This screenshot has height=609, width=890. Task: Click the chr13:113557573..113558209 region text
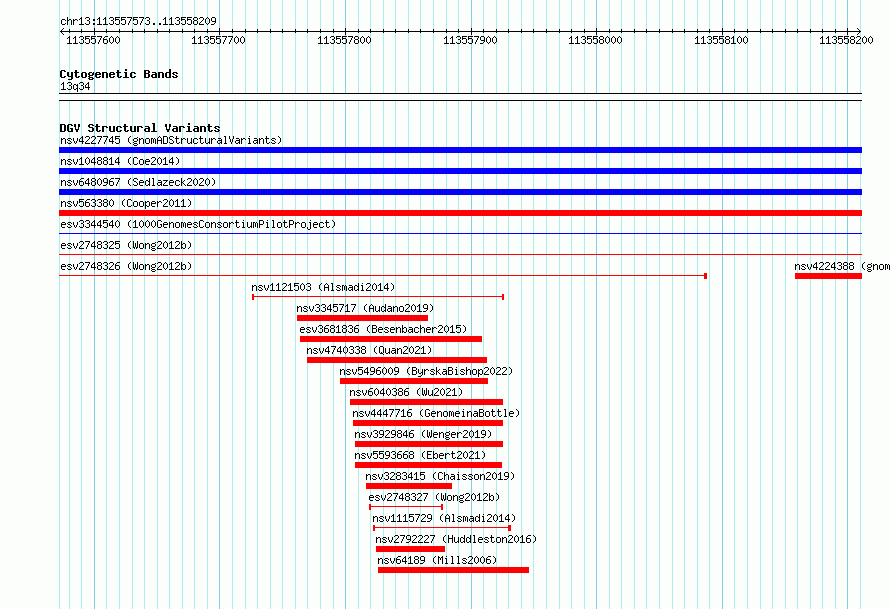tap(138, 21)
